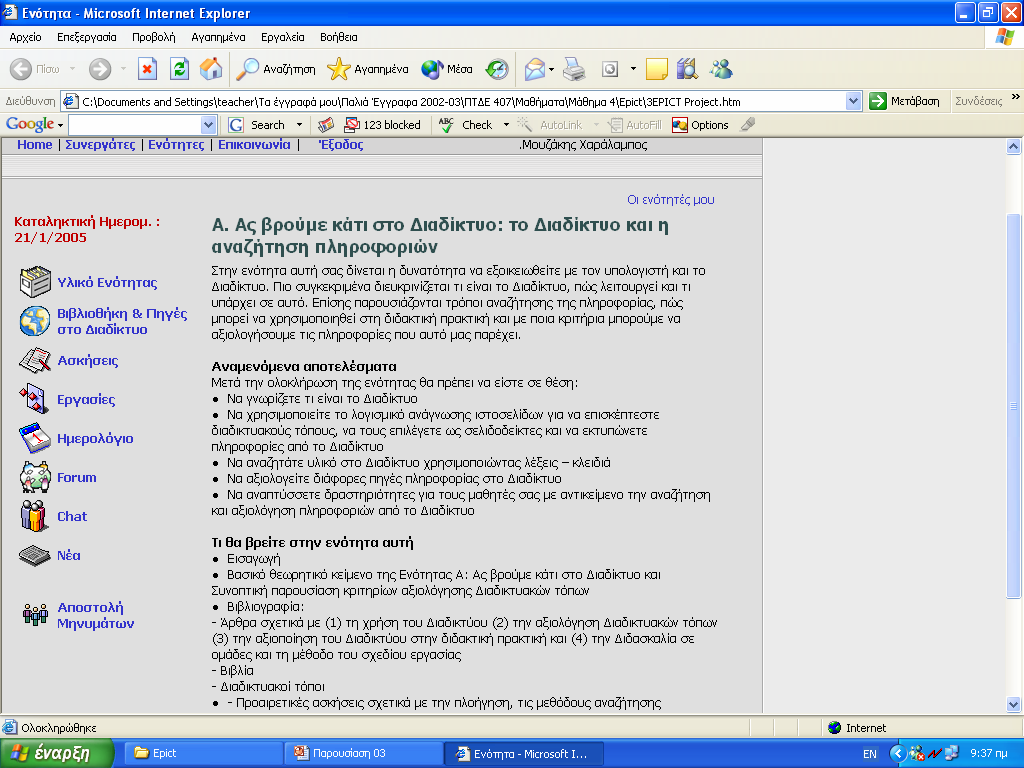1024x768 pixels.
Task: Click the system tray expand arrow
Action: click(x=898, y=754)
